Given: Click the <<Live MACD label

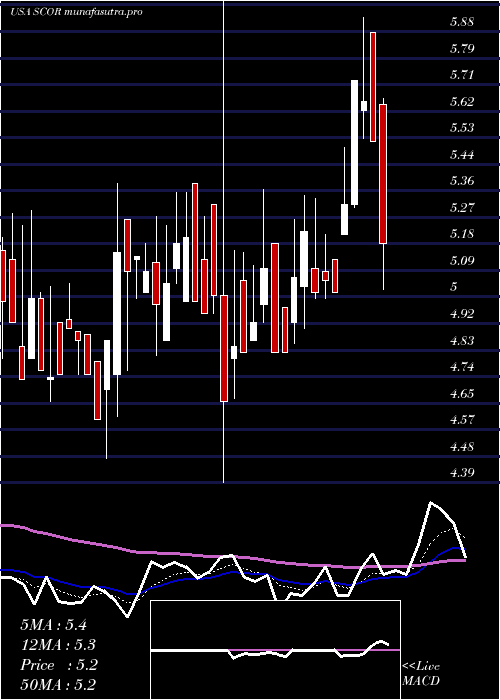Looking at the screenshot, I should [x=421, y=674].
